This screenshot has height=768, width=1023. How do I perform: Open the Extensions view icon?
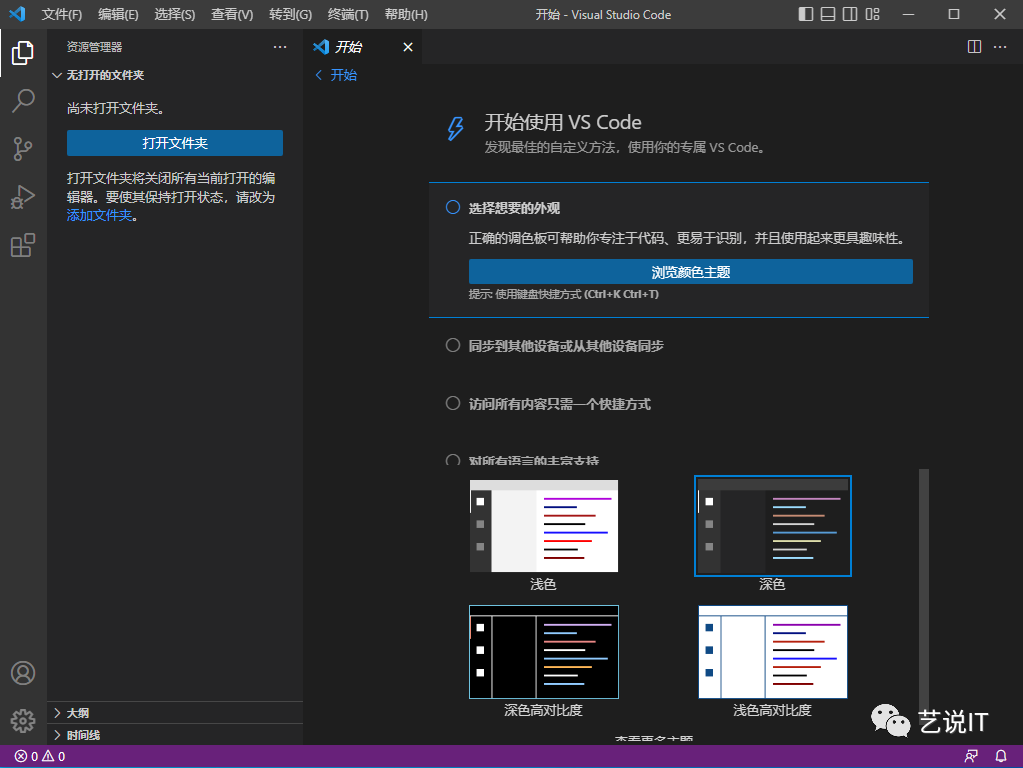pos(23,245)
